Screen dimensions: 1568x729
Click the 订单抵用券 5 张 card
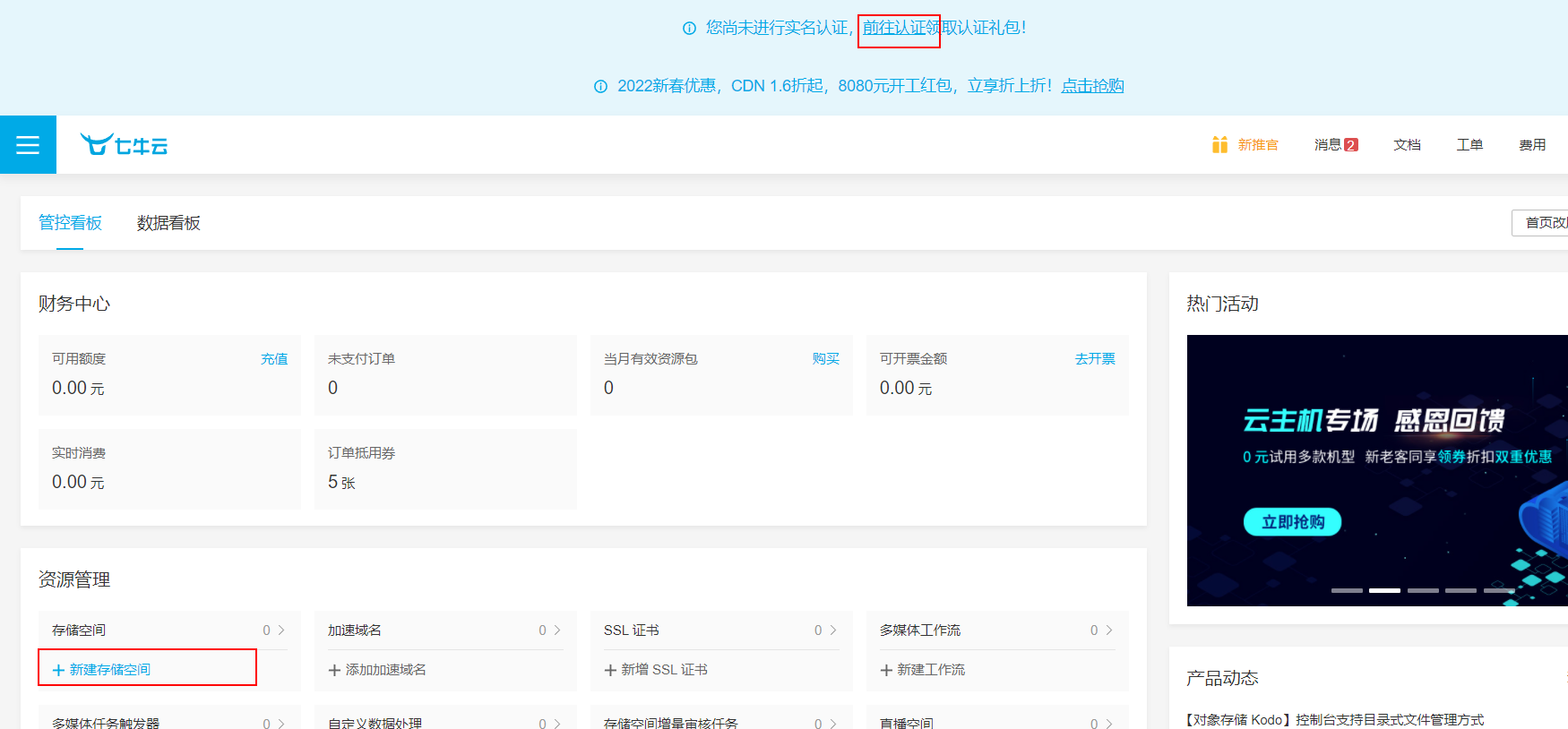point(445,469)
